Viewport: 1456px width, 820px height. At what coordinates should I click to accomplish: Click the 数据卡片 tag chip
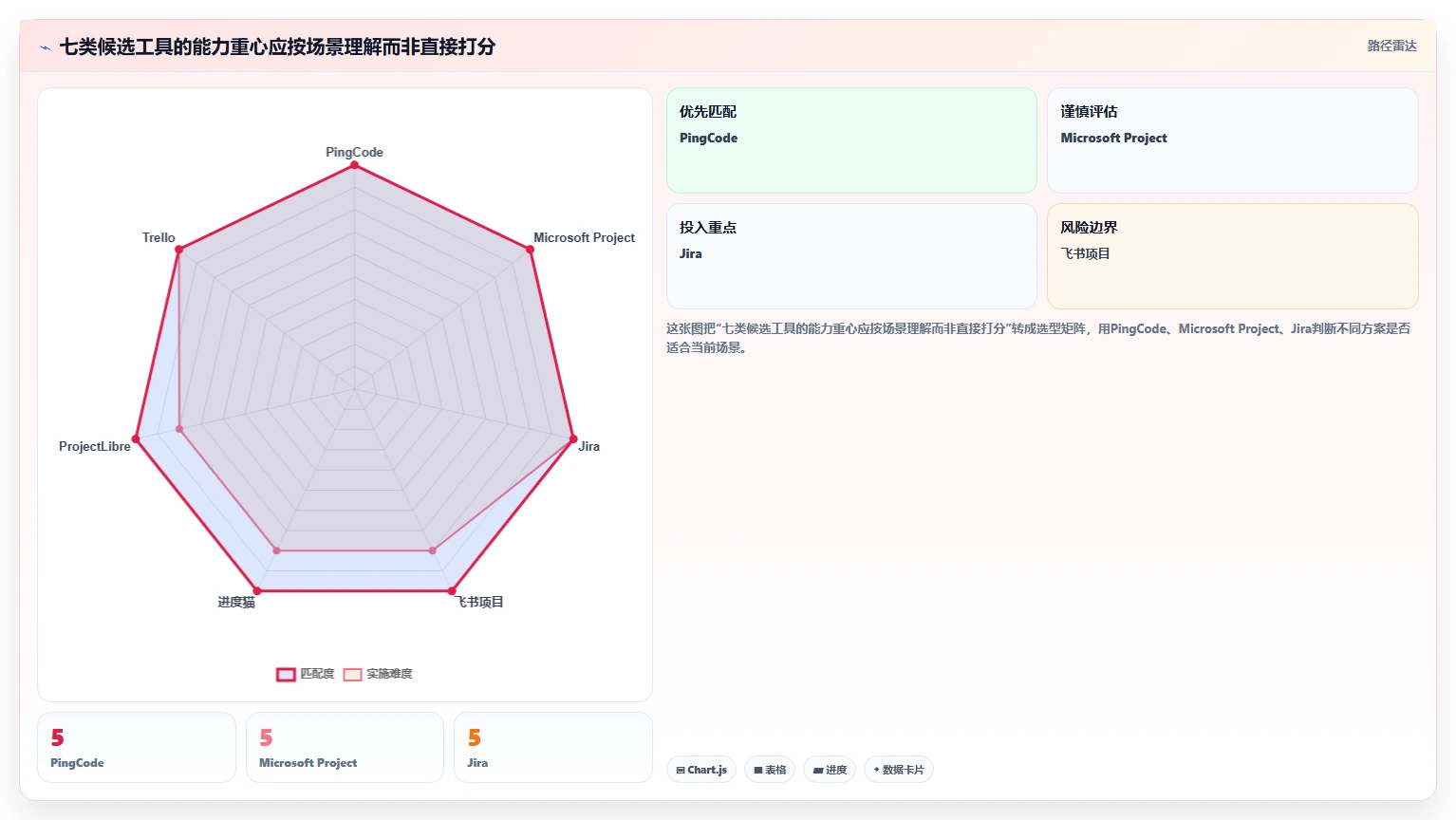[899, 770]
